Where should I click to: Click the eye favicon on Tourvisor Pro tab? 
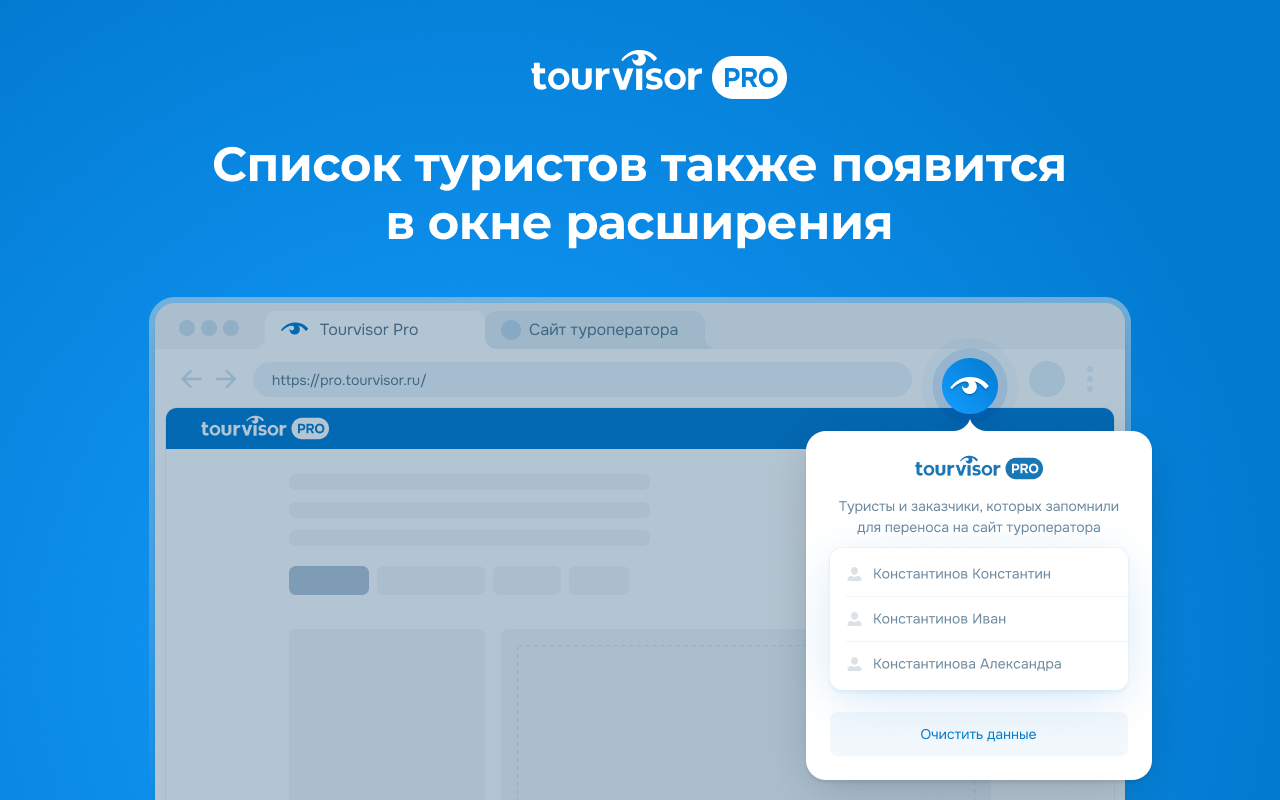295,329
